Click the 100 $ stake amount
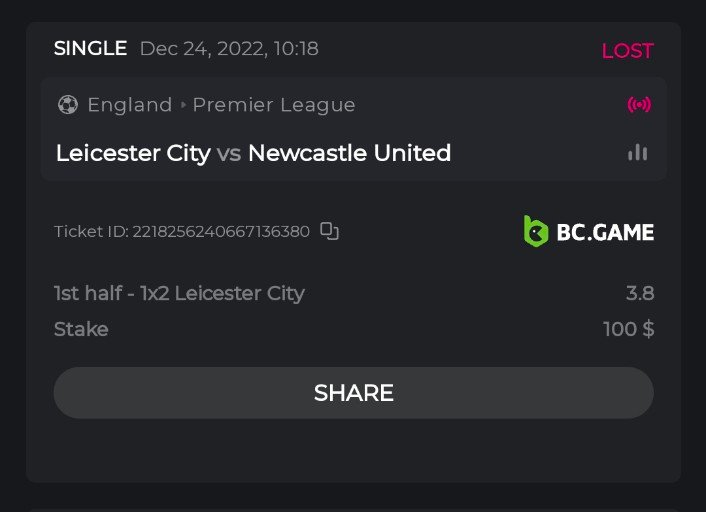Screen dimensions: 706x512 [x=628, y=329]
